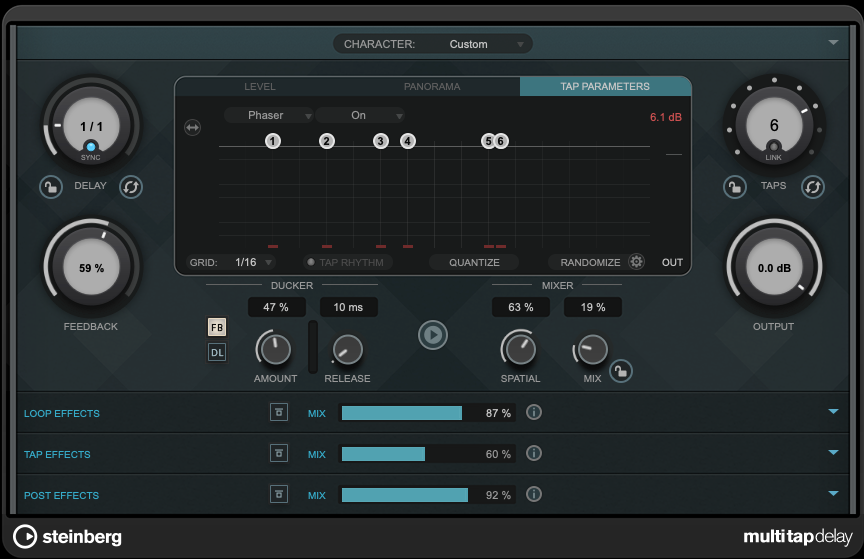Select tap marker 3

click(380, 141)
